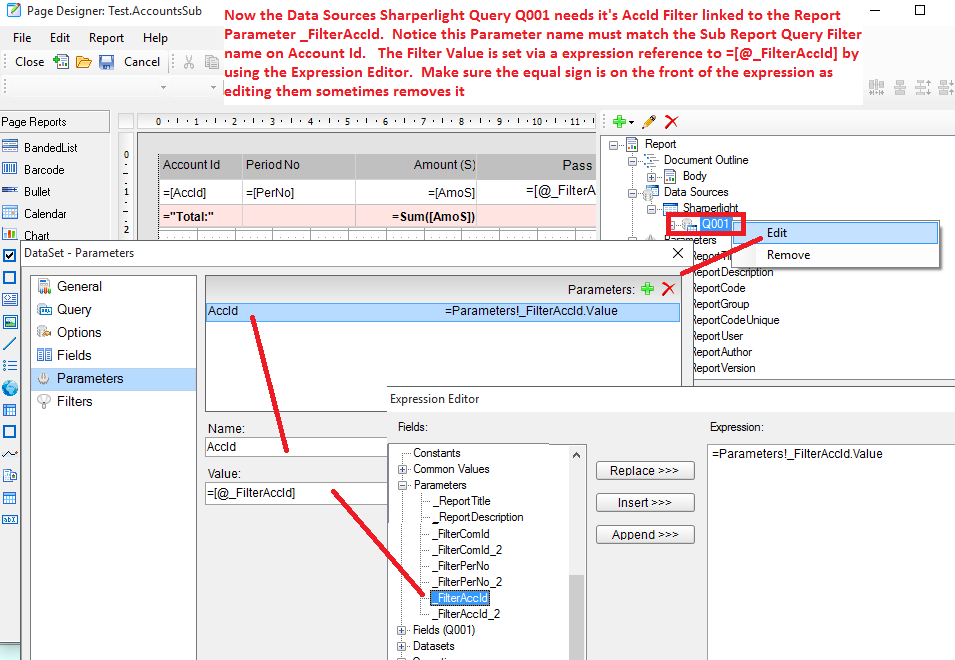Click the Name input field containing AccId
The width and height of the screenshot is (955, 660).
click(297, 447)
